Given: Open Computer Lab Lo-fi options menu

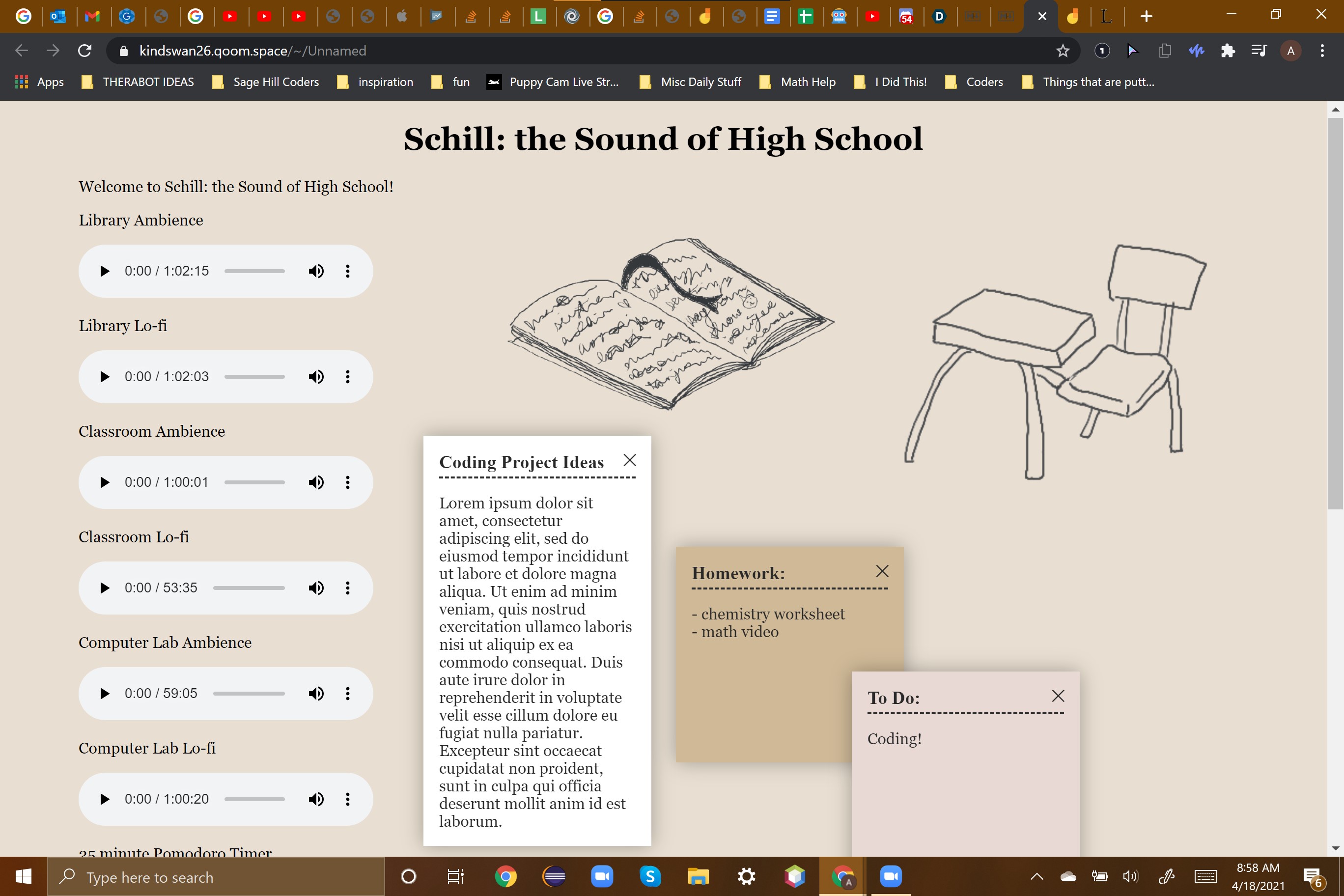Looking at the screenshot, I should click(x=347, y=799).
